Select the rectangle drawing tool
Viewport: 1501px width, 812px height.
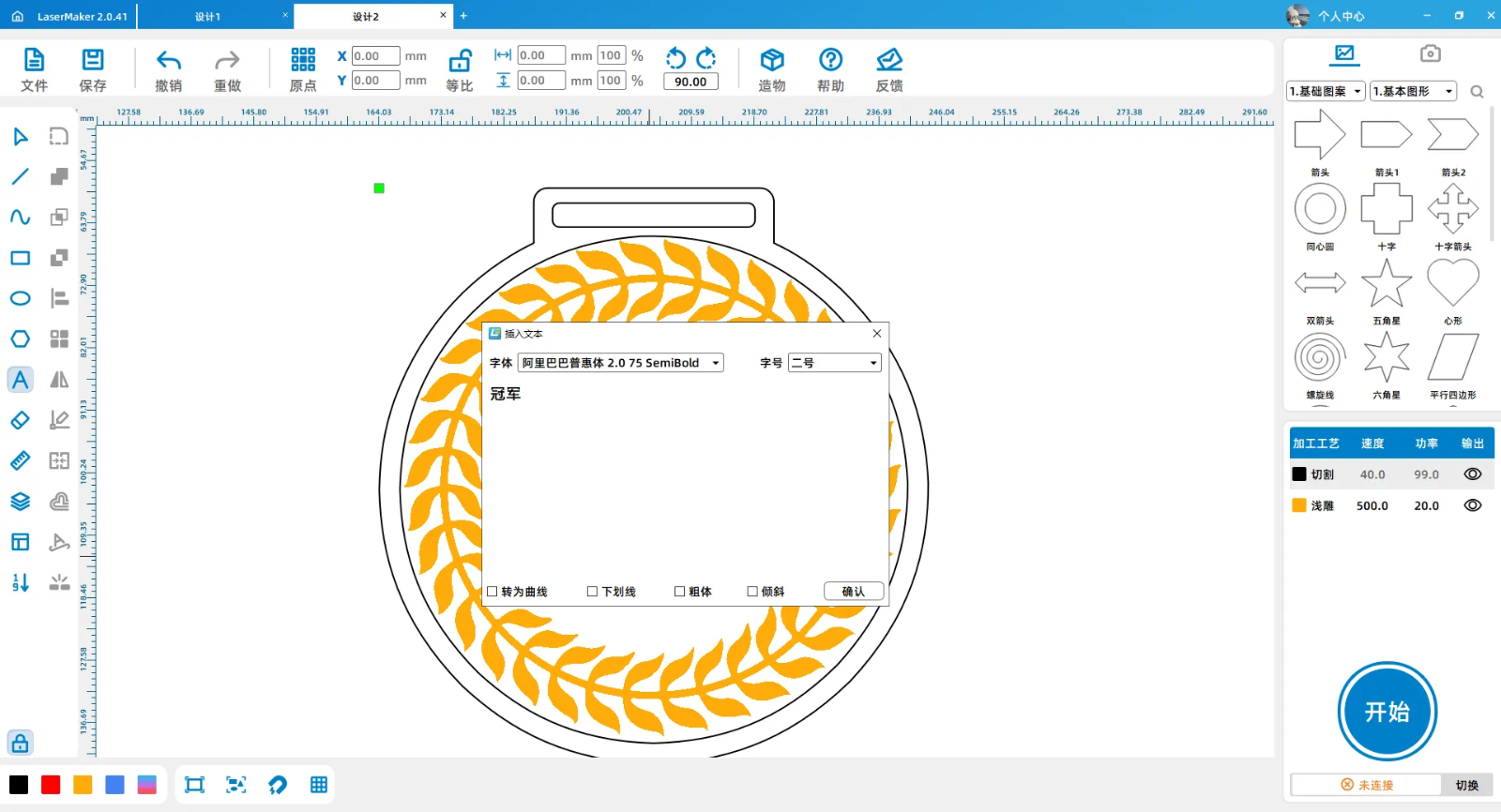(20, 258)
